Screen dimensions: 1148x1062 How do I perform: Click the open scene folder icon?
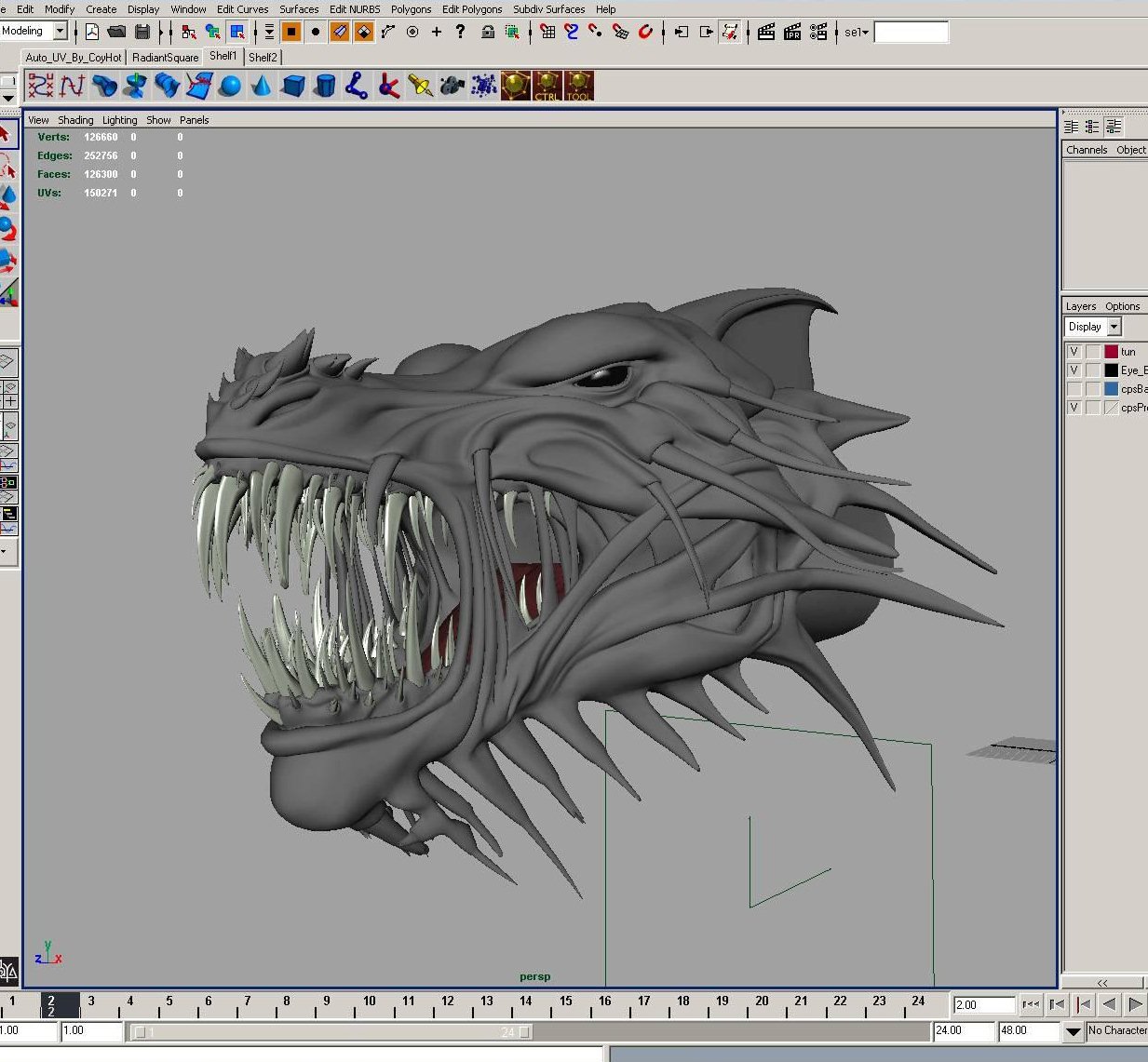coord(116,32)
